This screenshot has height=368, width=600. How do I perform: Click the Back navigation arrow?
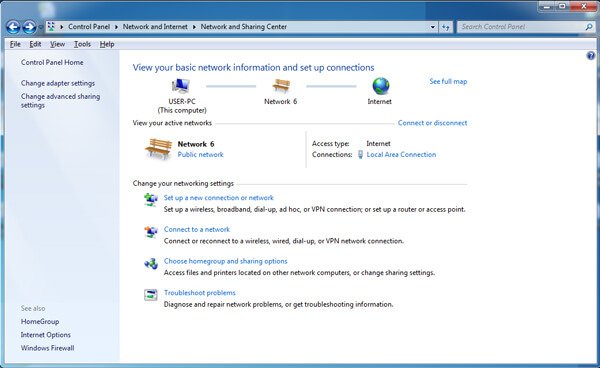tap(13, 27)
